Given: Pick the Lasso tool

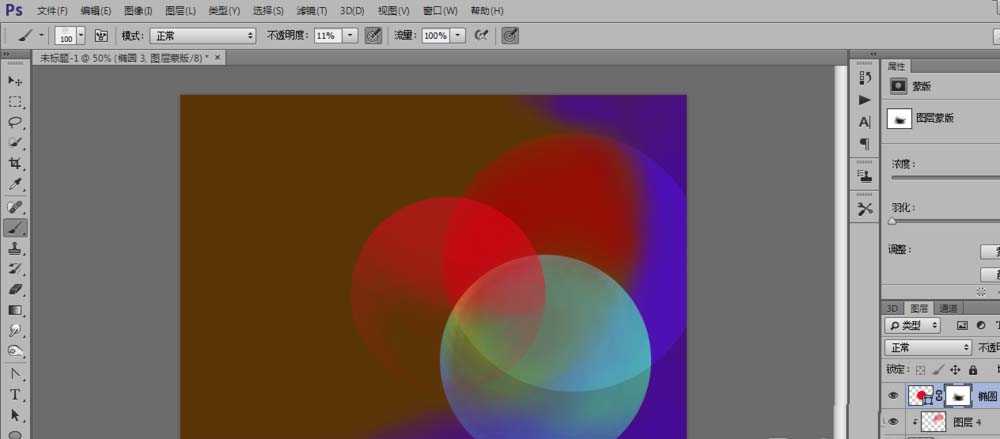Looking at the screenshot, I should coord(15,122).
